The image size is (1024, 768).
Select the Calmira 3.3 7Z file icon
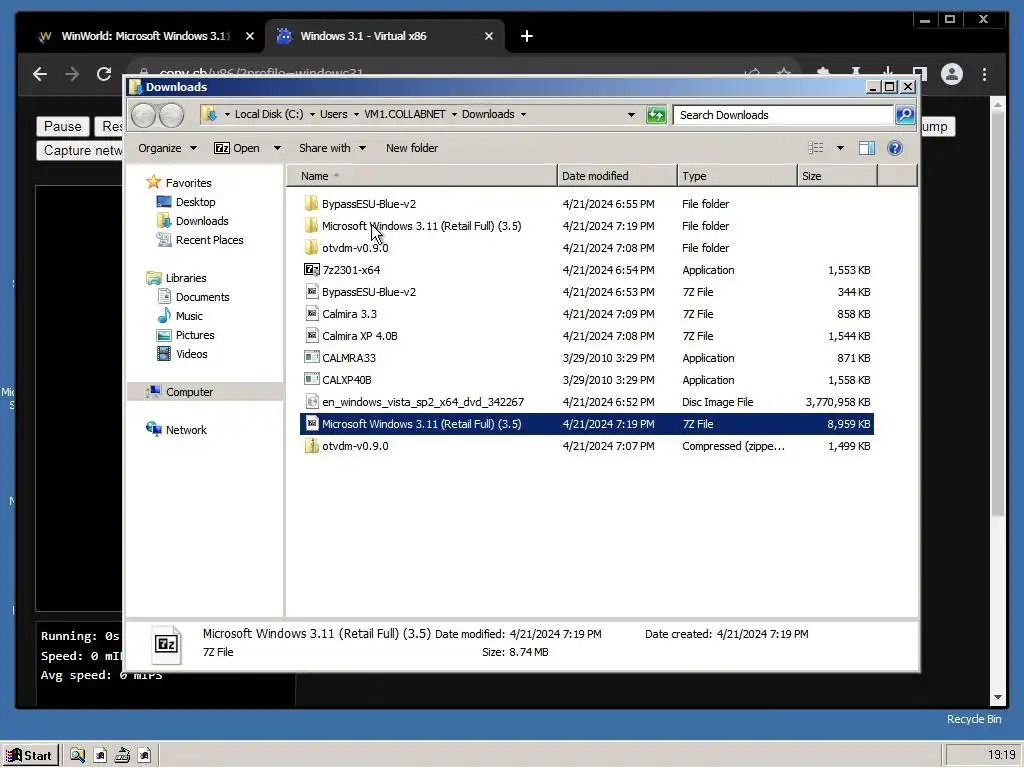tap(312, 314)
